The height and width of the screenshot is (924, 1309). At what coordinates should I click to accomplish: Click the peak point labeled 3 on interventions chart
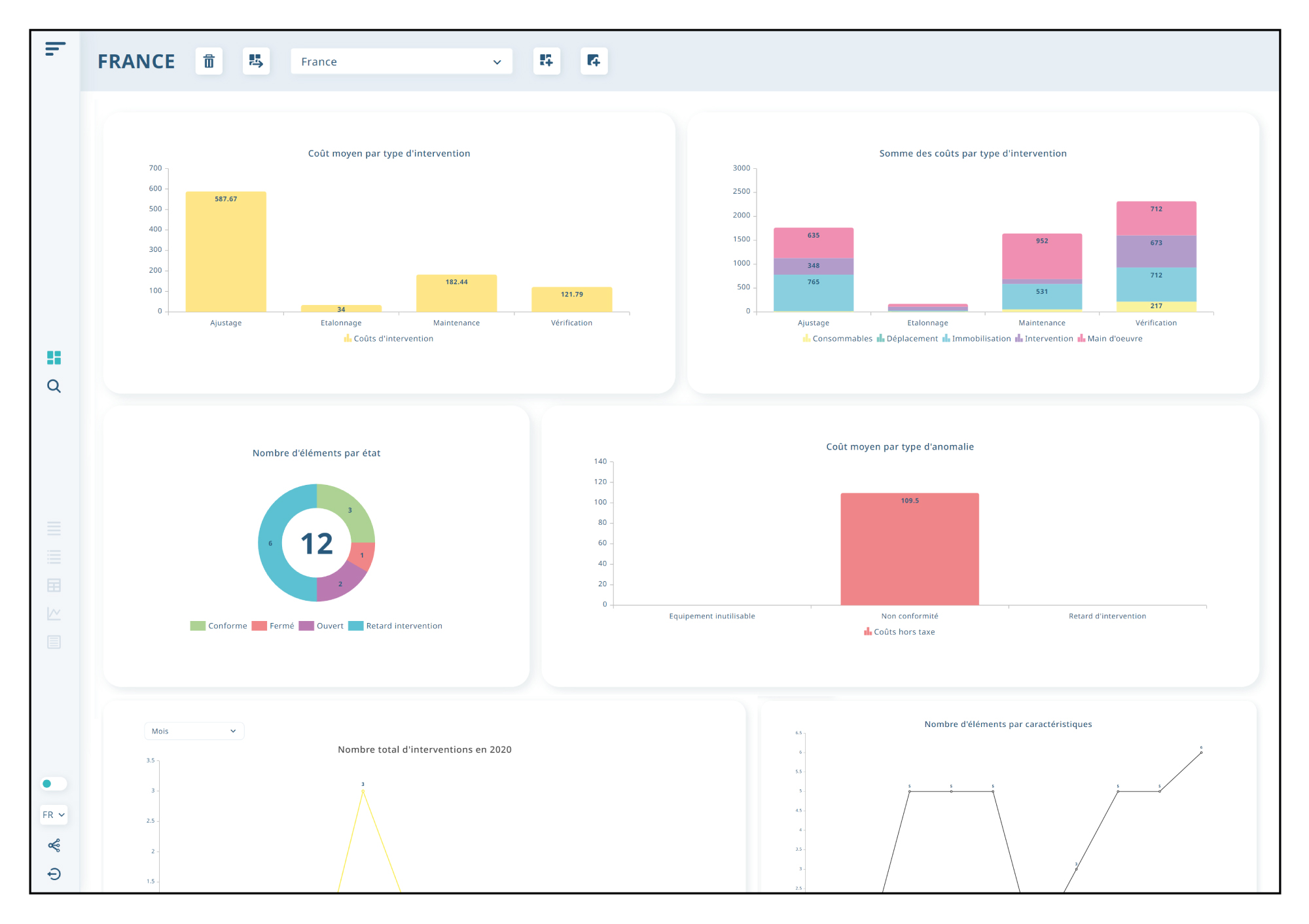(x=363, y=791)
